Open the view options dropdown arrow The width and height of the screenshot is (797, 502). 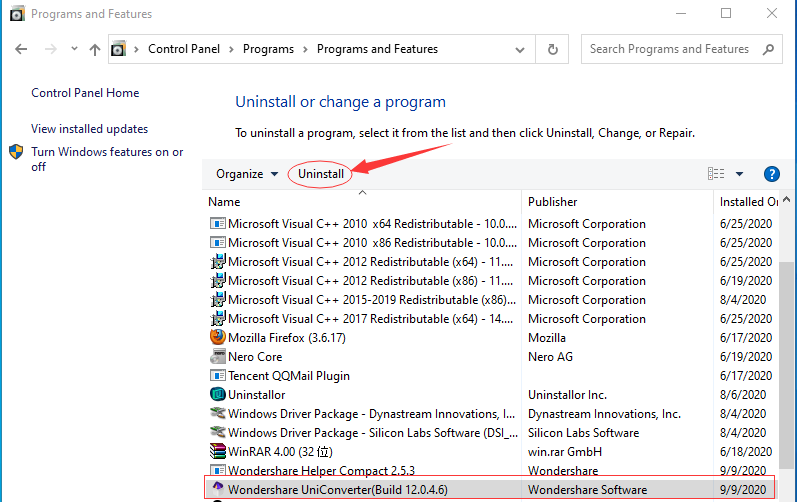coord(740,174)
